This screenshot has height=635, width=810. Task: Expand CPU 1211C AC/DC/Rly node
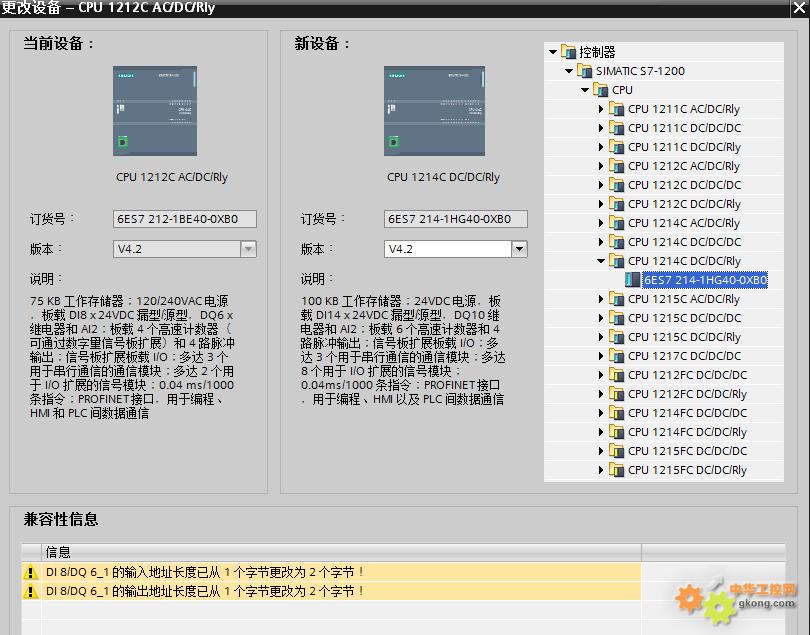601,109
